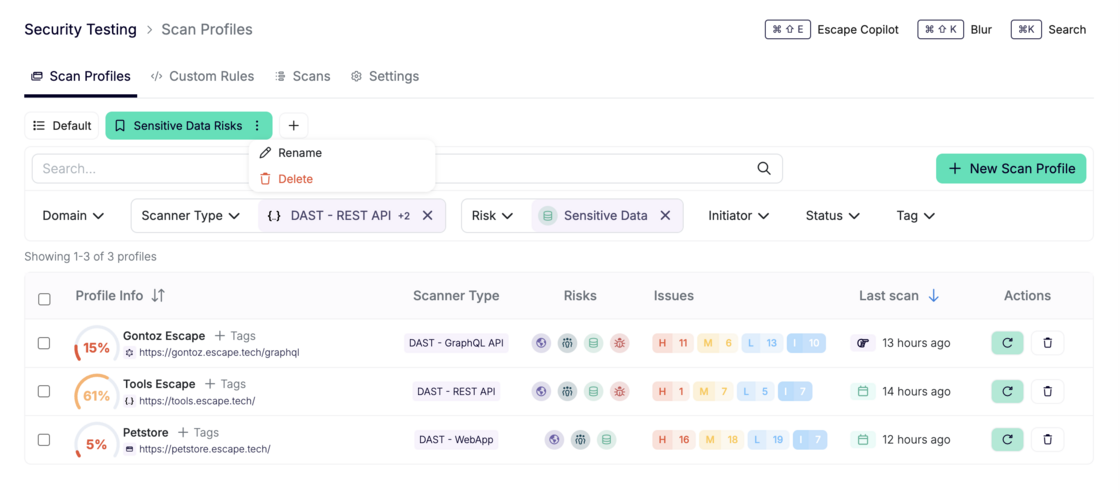Click the bug risk icon for Tools Escape
The height and width of the screenshot is (494, 1120).
[x=619, y=391]
